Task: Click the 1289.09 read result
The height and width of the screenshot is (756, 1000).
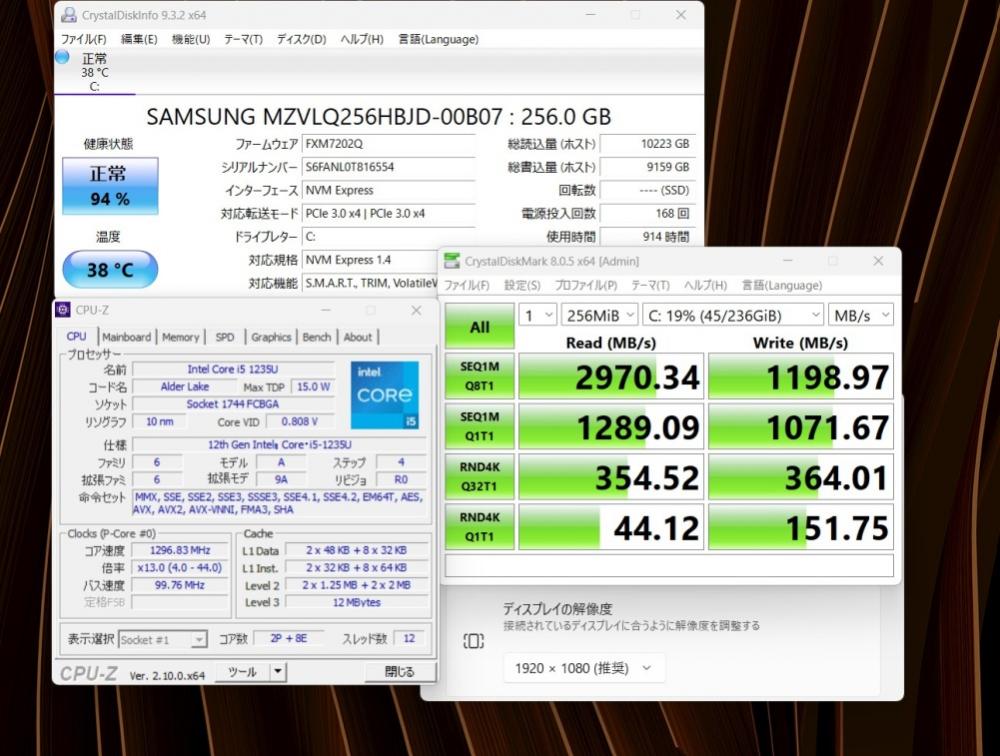Action: (x=611, y=427)
